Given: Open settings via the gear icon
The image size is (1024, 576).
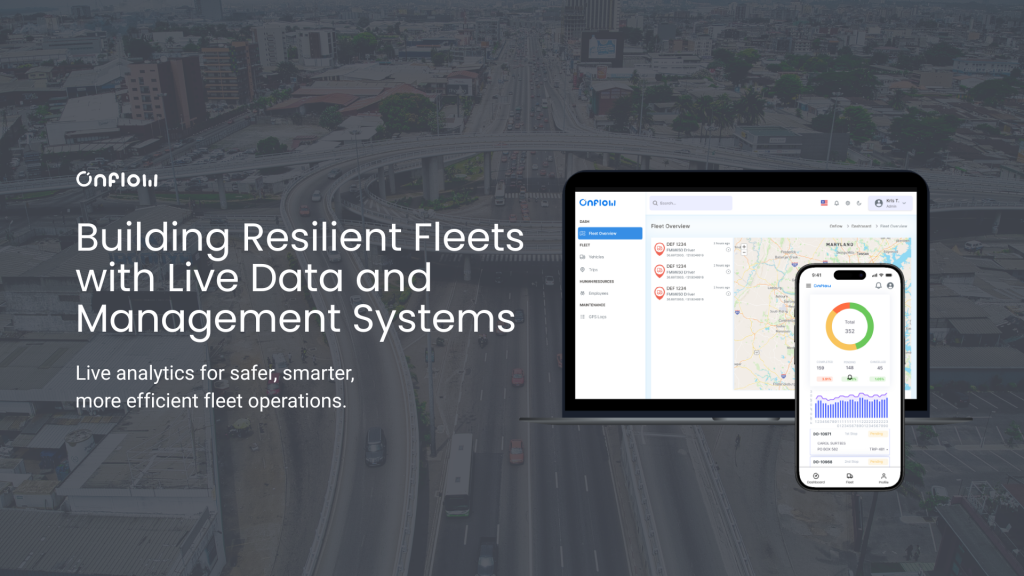Looking at the screenshot, I should pyautogui.click(x=848, y=203).
